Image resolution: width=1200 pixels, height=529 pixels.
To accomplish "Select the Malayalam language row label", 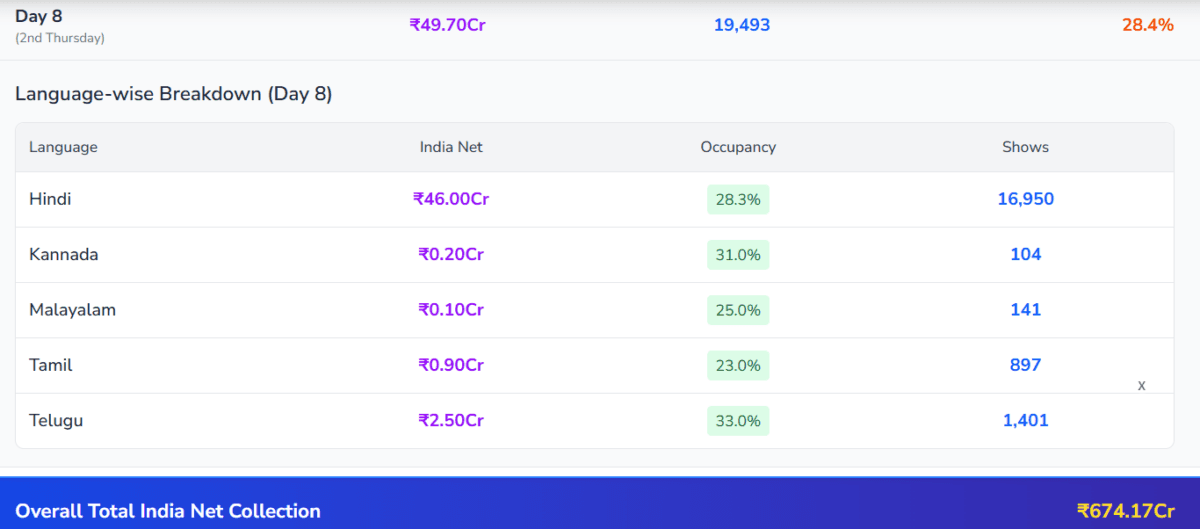I will 72,310.
